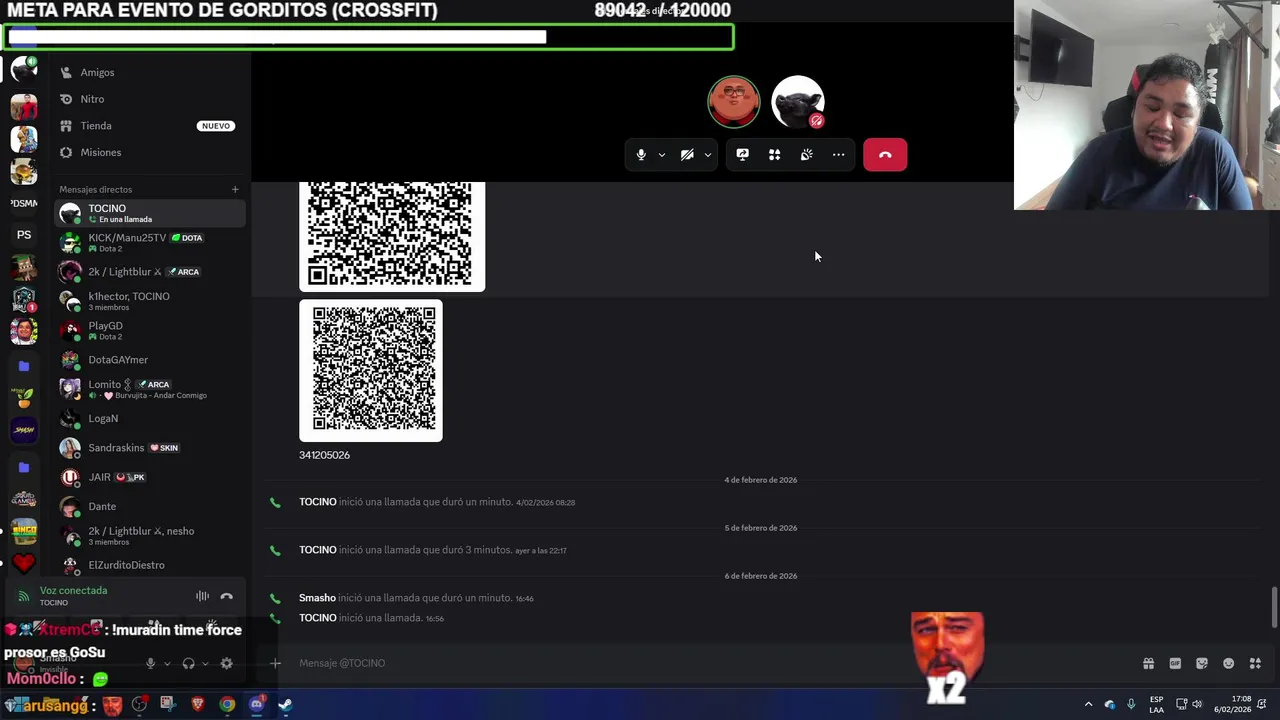Open LogaN conversation
Viewport: 1280px width, 720px height.
[150, 418]
